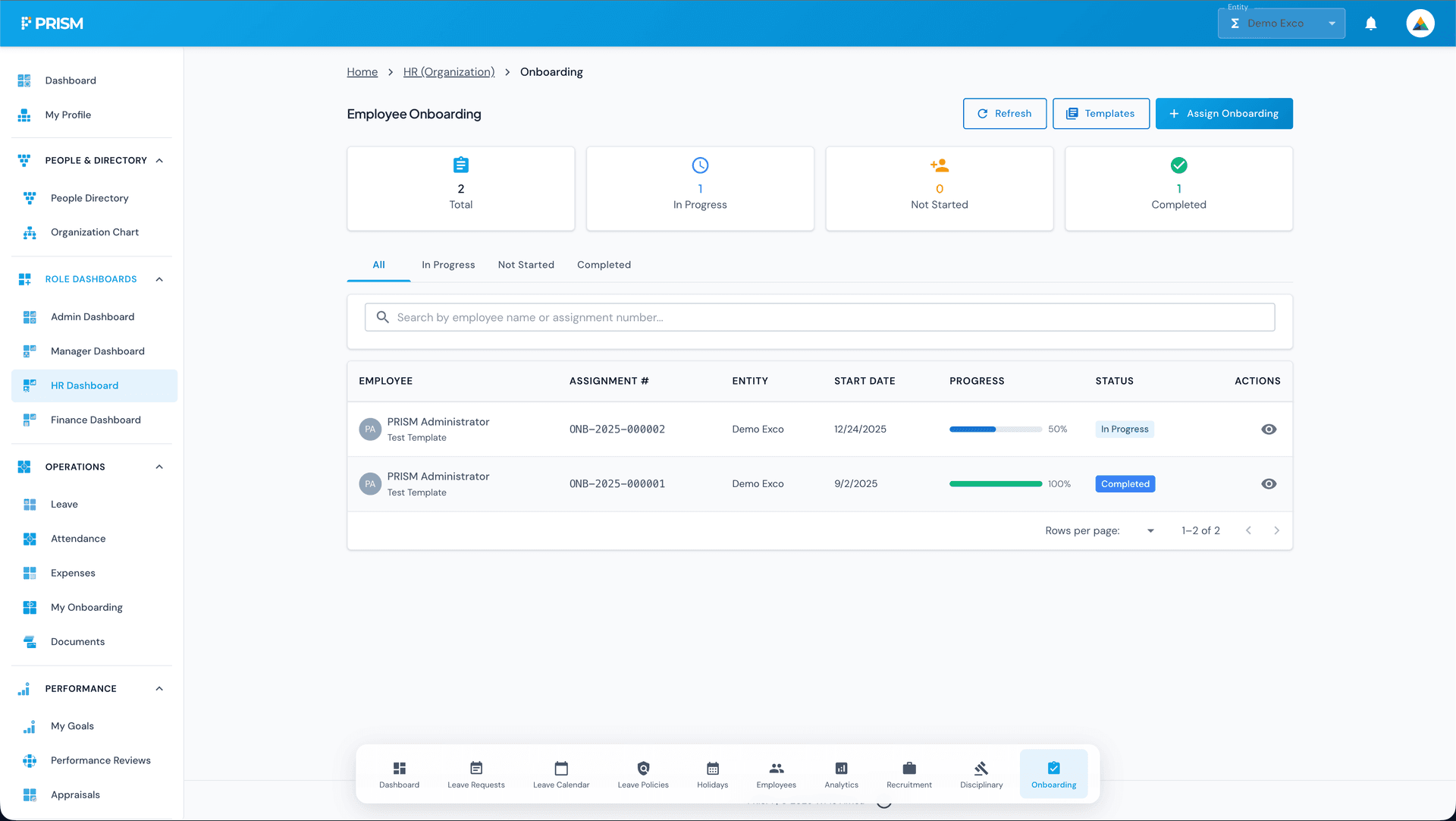1456x821 pixels.
Task: Click the Assign Onboarding button
Action: point(1223,113)
